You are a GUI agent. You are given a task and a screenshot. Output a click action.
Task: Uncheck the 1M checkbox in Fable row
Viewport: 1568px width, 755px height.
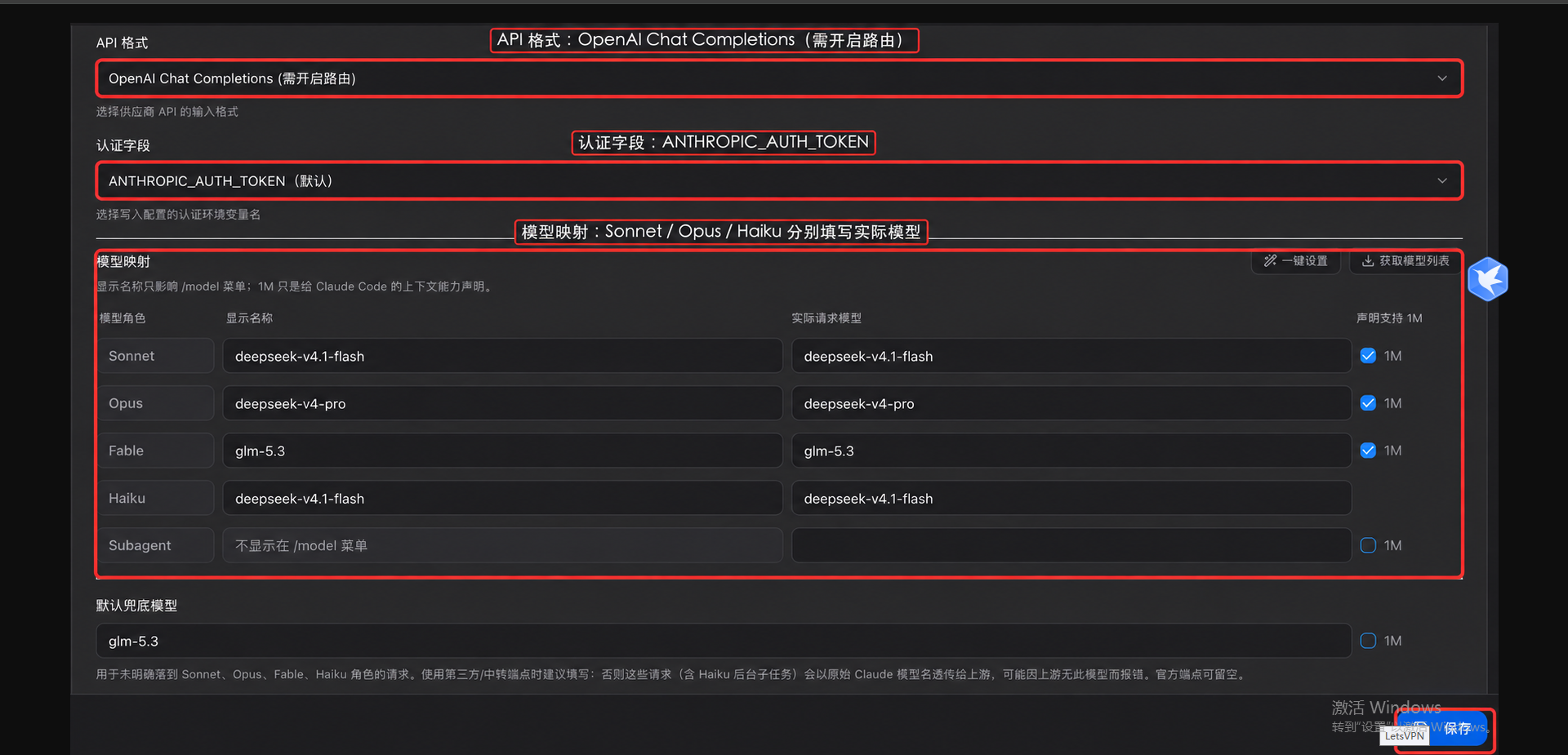click(x=1368, y=451)
